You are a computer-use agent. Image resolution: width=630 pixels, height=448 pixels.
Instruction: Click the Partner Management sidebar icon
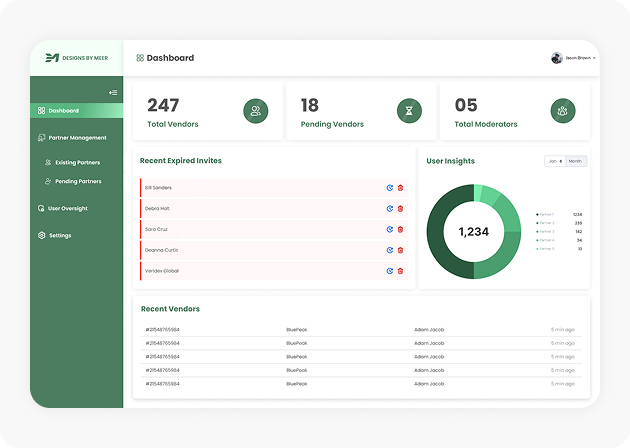click(41, 138)
